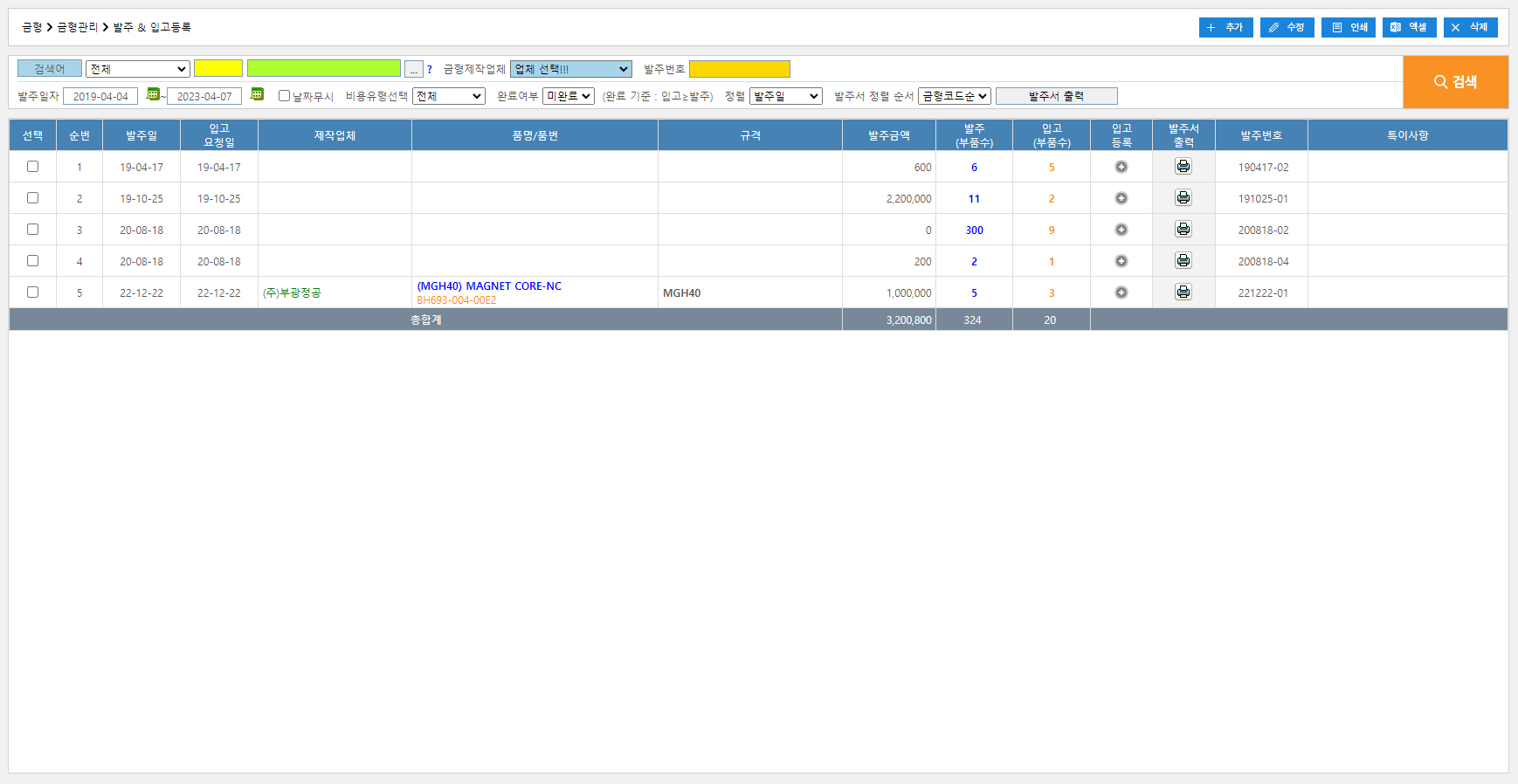The height and width of the screenshot is (784, 1518).
Task: Print the order sheet for 221222-01
Action: tap(1183, 292)
